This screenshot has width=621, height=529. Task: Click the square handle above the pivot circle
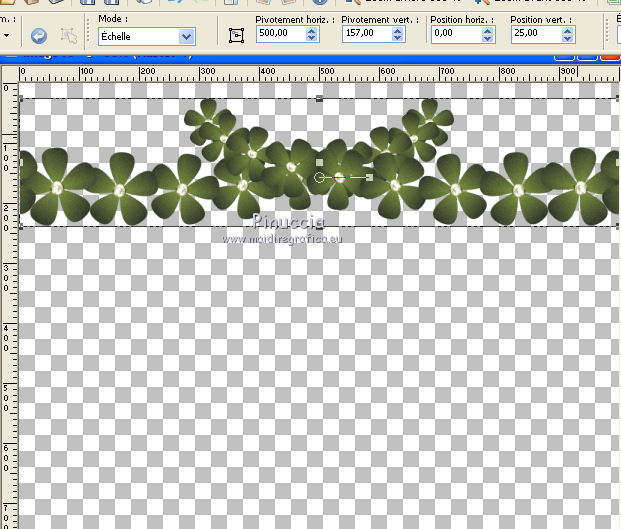coord(320,162)
